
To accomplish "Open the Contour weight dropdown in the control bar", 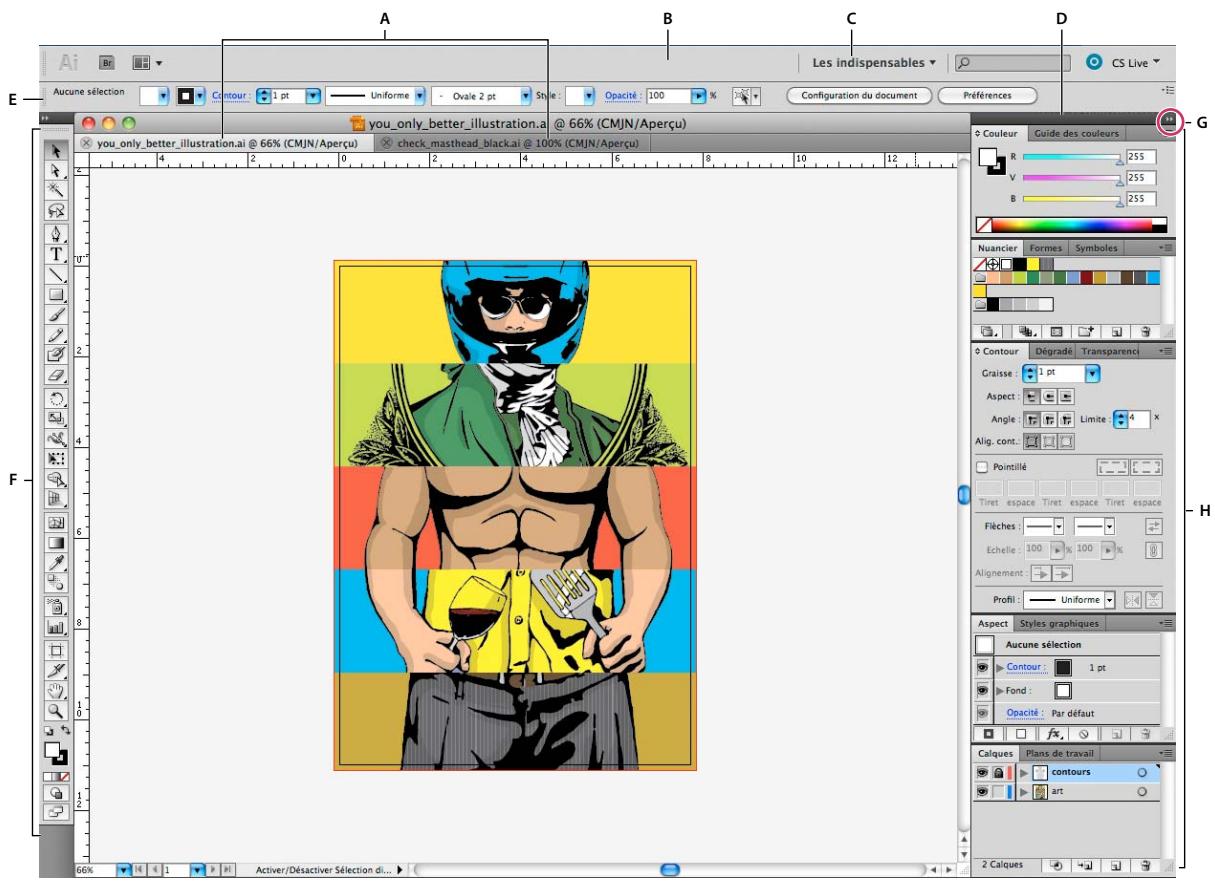I will pos(312,97).
